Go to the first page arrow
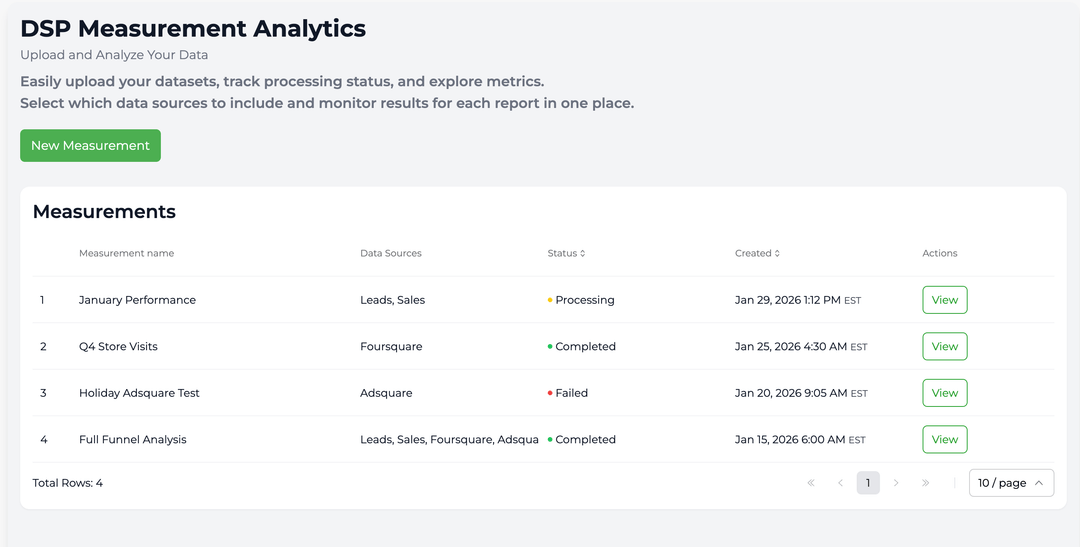 811,483
